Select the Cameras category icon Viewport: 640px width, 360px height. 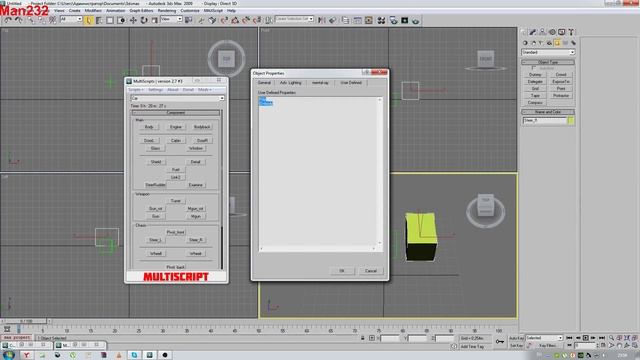point(549,43)
